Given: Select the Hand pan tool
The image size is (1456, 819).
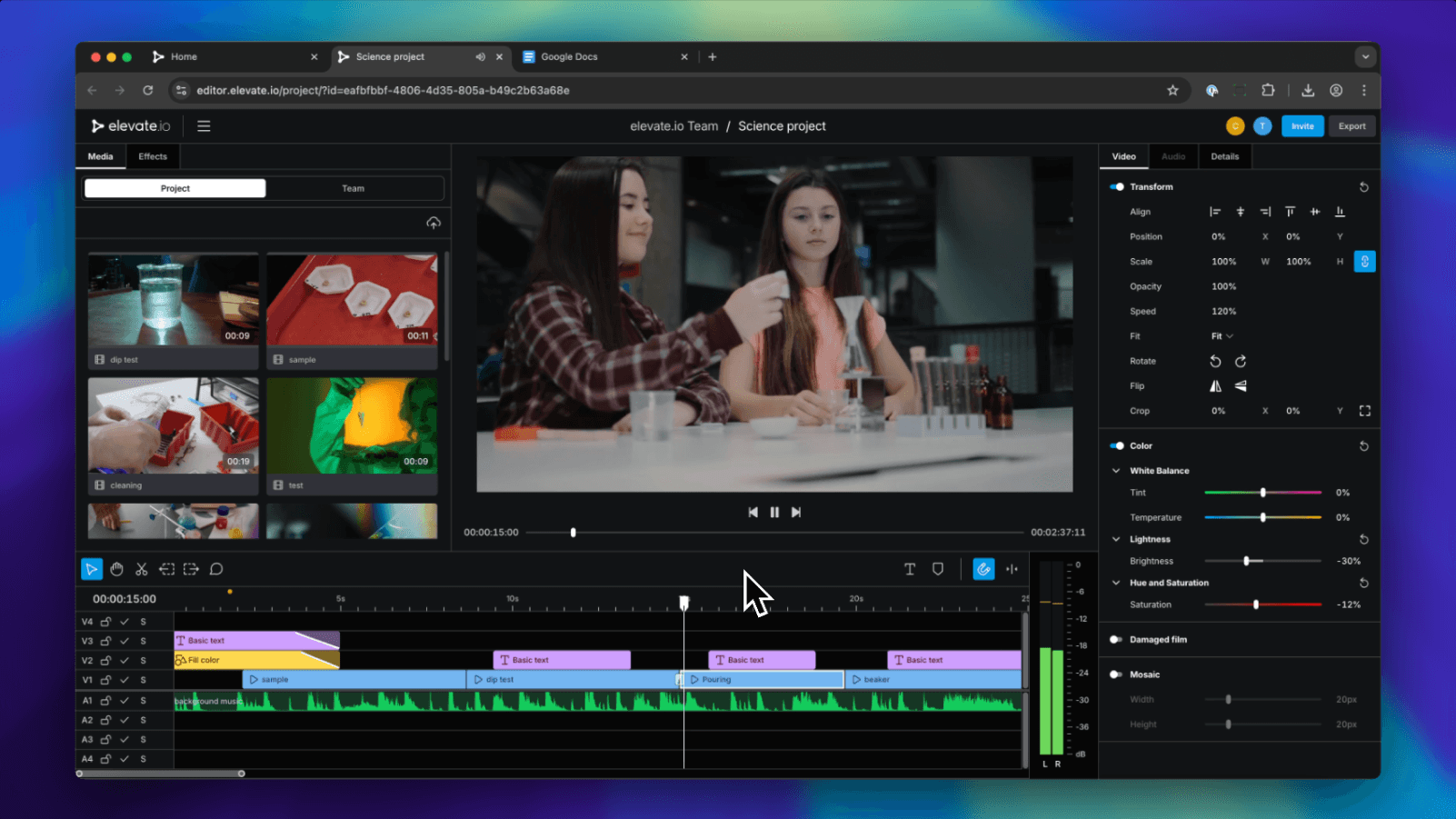Looking at the screenshot, I should point(117,569).
